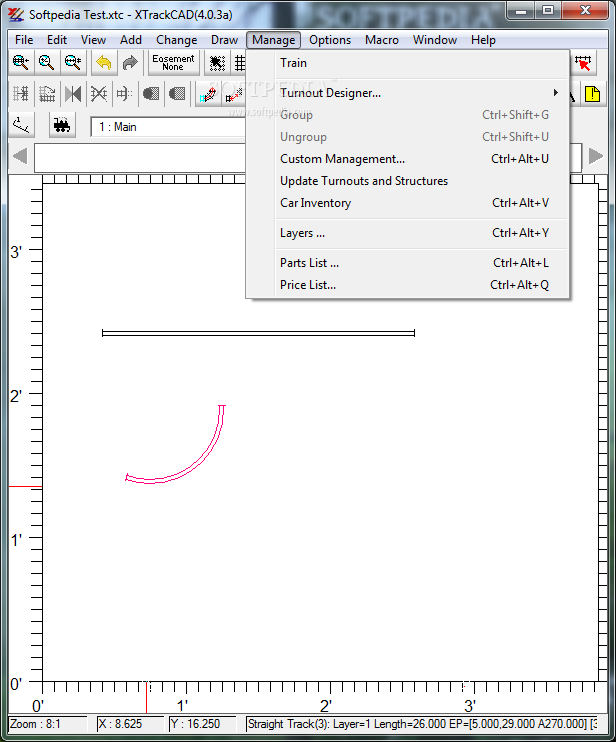Image resolution: width=616 pixels, height=742 pixels.
Task: Click the steam locomotive Train icon
Action: (62, 125)
